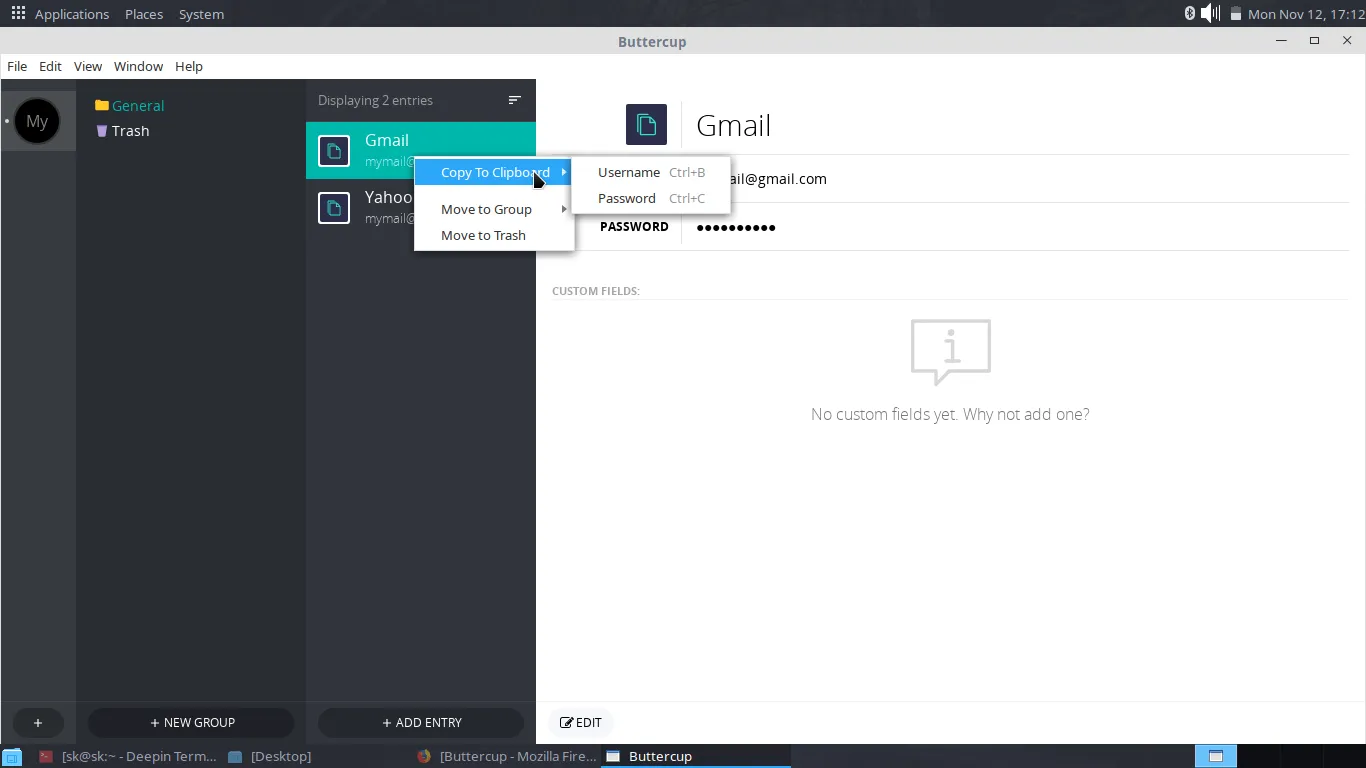Click the Yahoo entry document icon
Viewport: 1366px width, 768px height.
pos(334,208)
